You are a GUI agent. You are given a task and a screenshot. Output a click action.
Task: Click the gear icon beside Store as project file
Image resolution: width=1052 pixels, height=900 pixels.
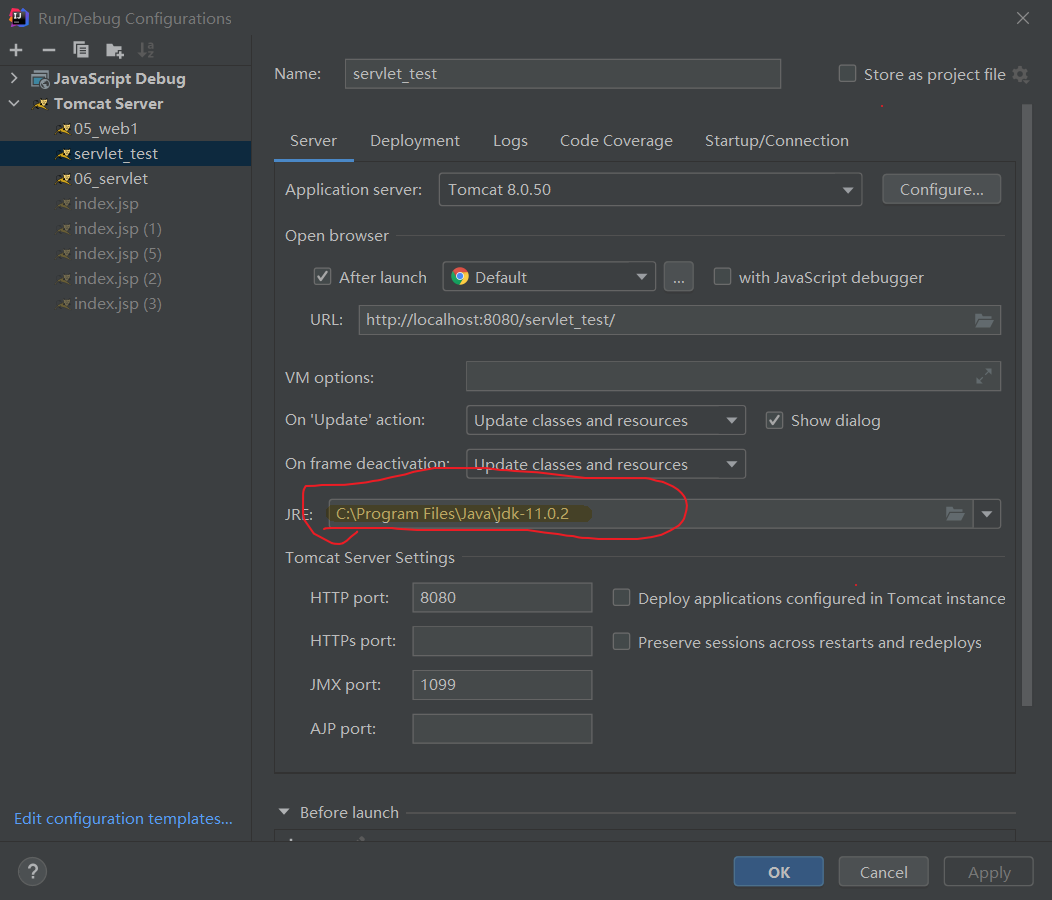pyautogui.click(x=1020, y=74)
